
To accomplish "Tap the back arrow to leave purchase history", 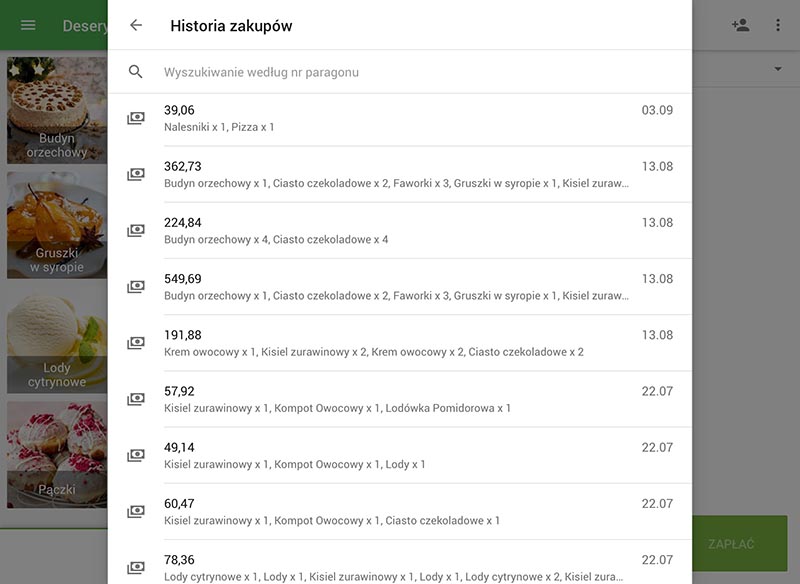I will tap(135, 26).
